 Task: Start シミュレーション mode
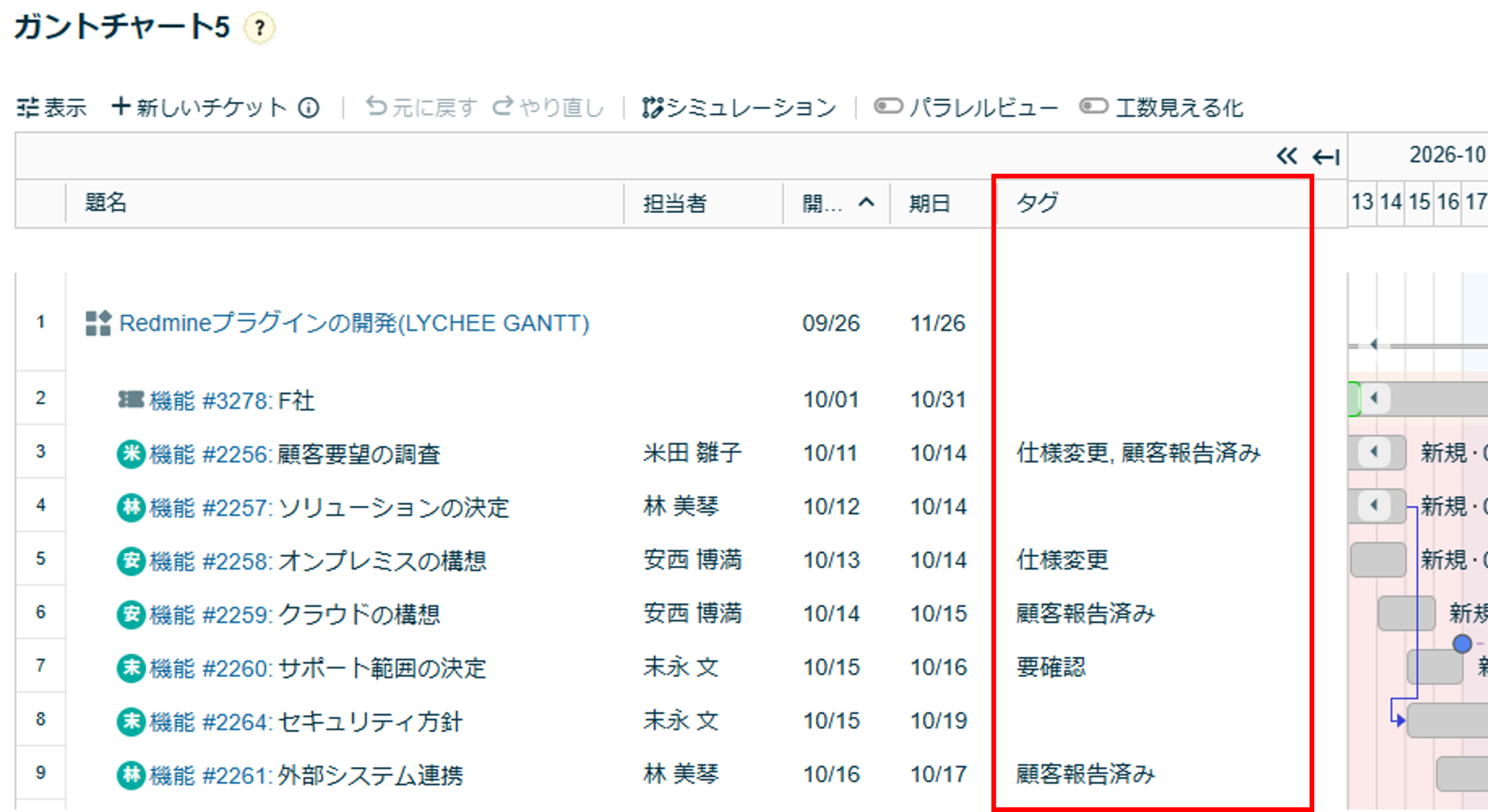[x=739, y=108]
